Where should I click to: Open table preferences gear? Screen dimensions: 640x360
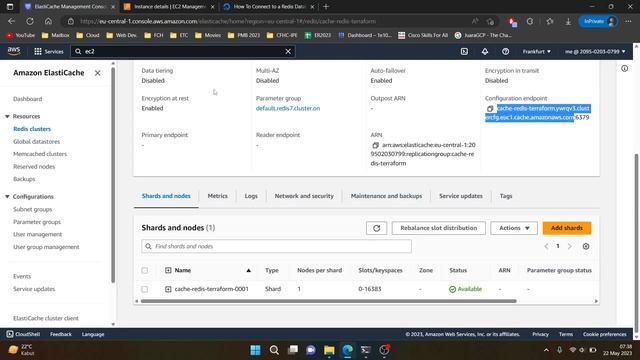586,246
